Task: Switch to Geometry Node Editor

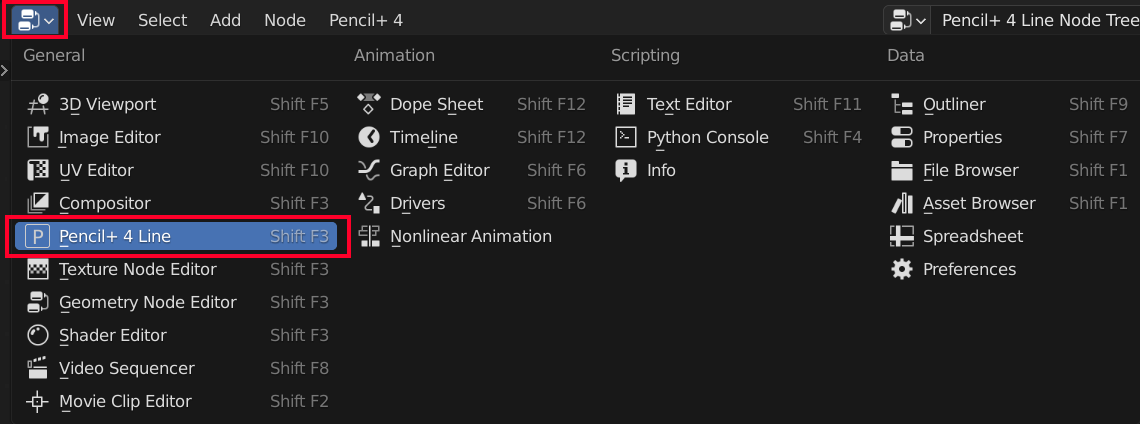Action: (147, 302)
